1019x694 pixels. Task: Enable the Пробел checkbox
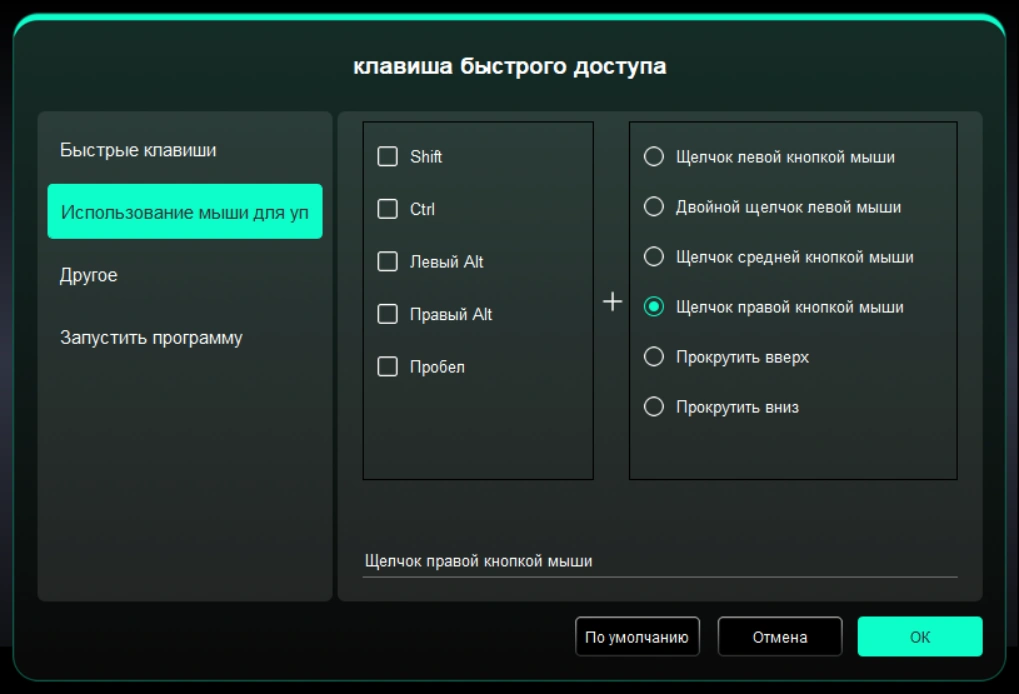click(388, 367)
